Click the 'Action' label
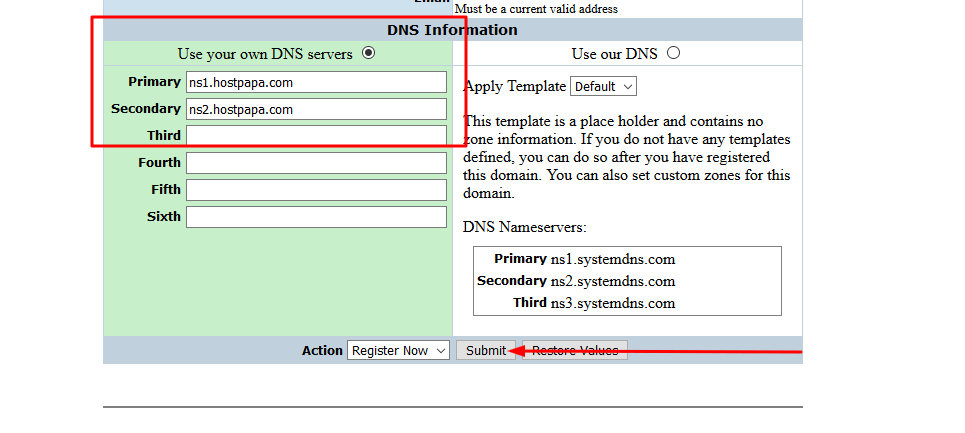The height and width of the screenshot is (433, 965). point(322,351)
